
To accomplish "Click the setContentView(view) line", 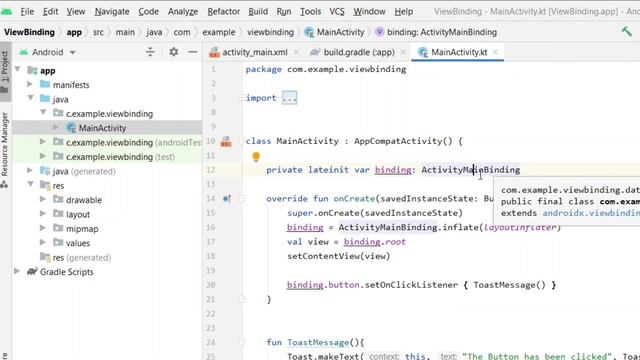I will [x=338, y=256].
